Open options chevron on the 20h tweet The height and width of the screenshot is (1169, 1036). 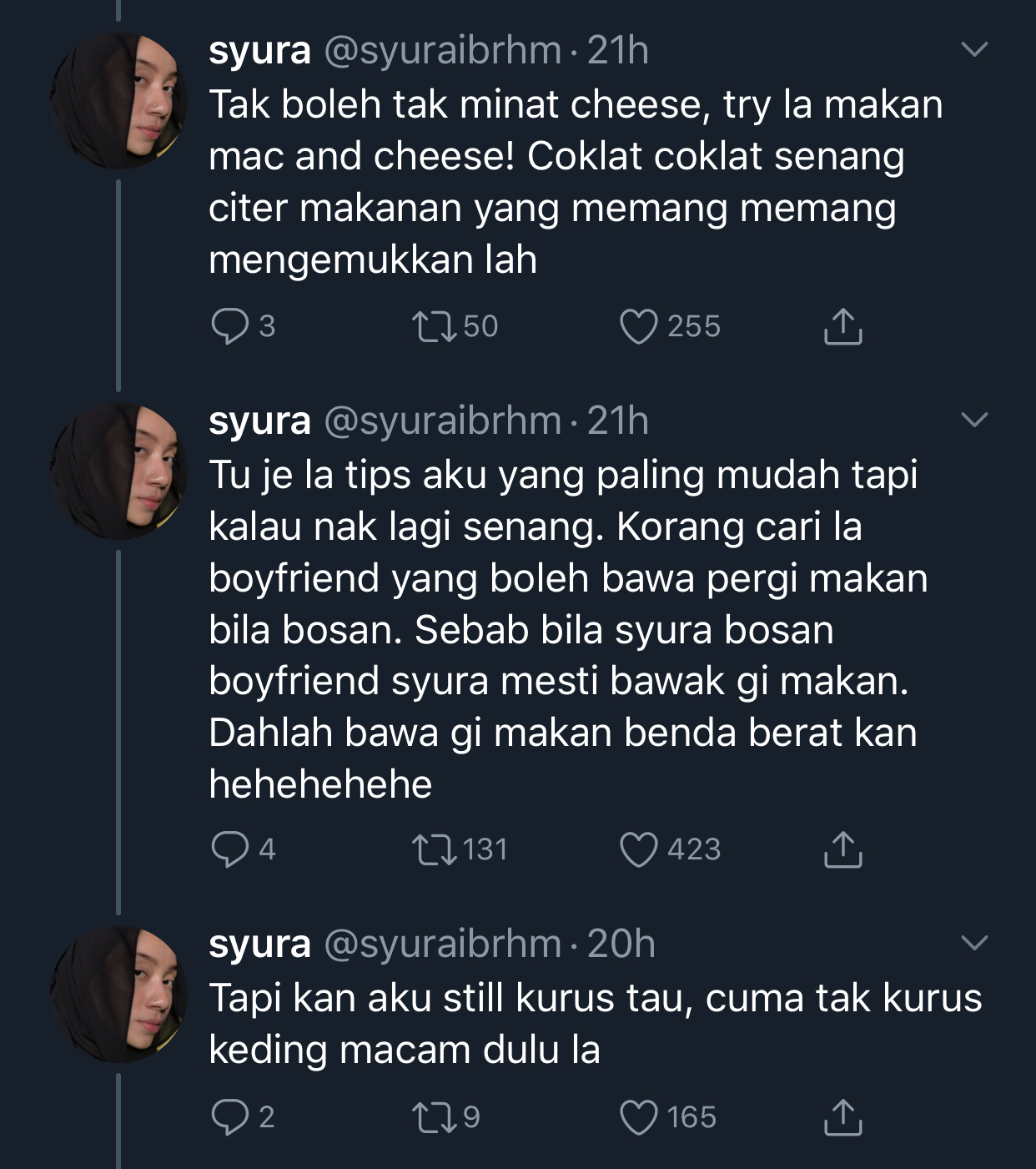(x=974, y=943)
